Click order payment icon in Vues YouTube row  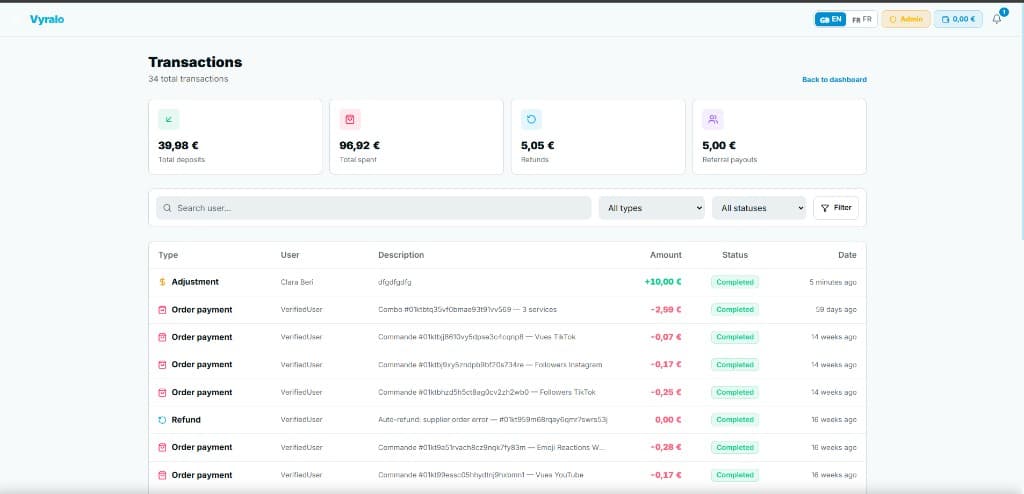(x=163, y=475)
